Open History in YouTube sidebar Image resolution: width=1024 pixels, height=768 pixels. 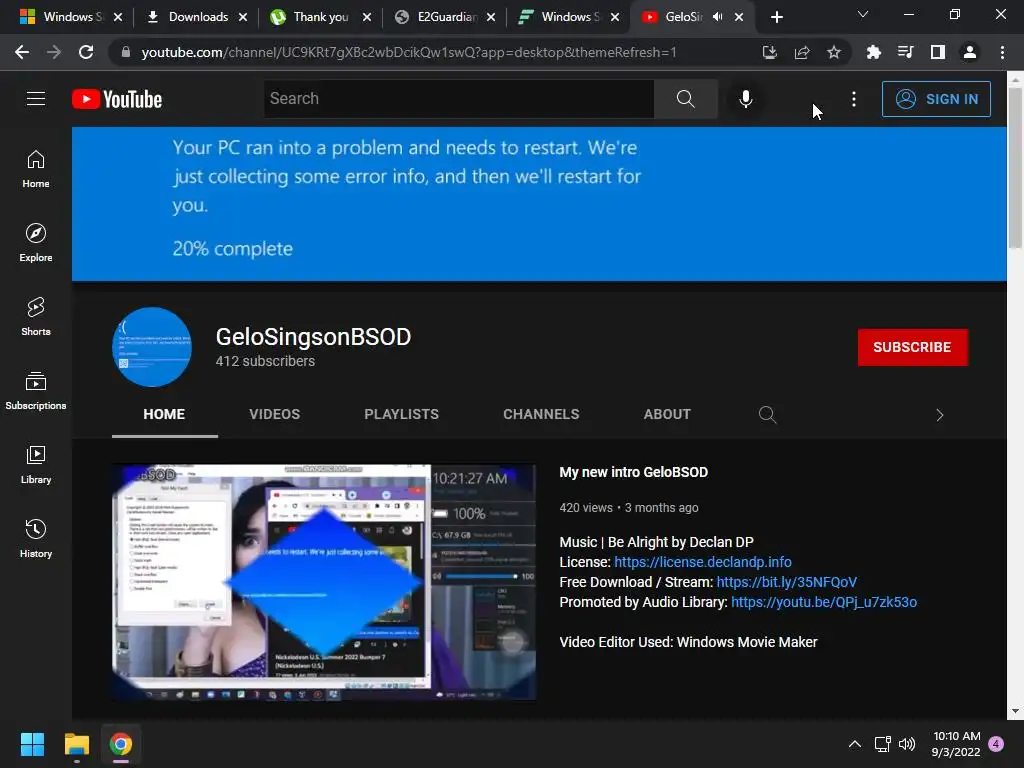click(36, 538)
